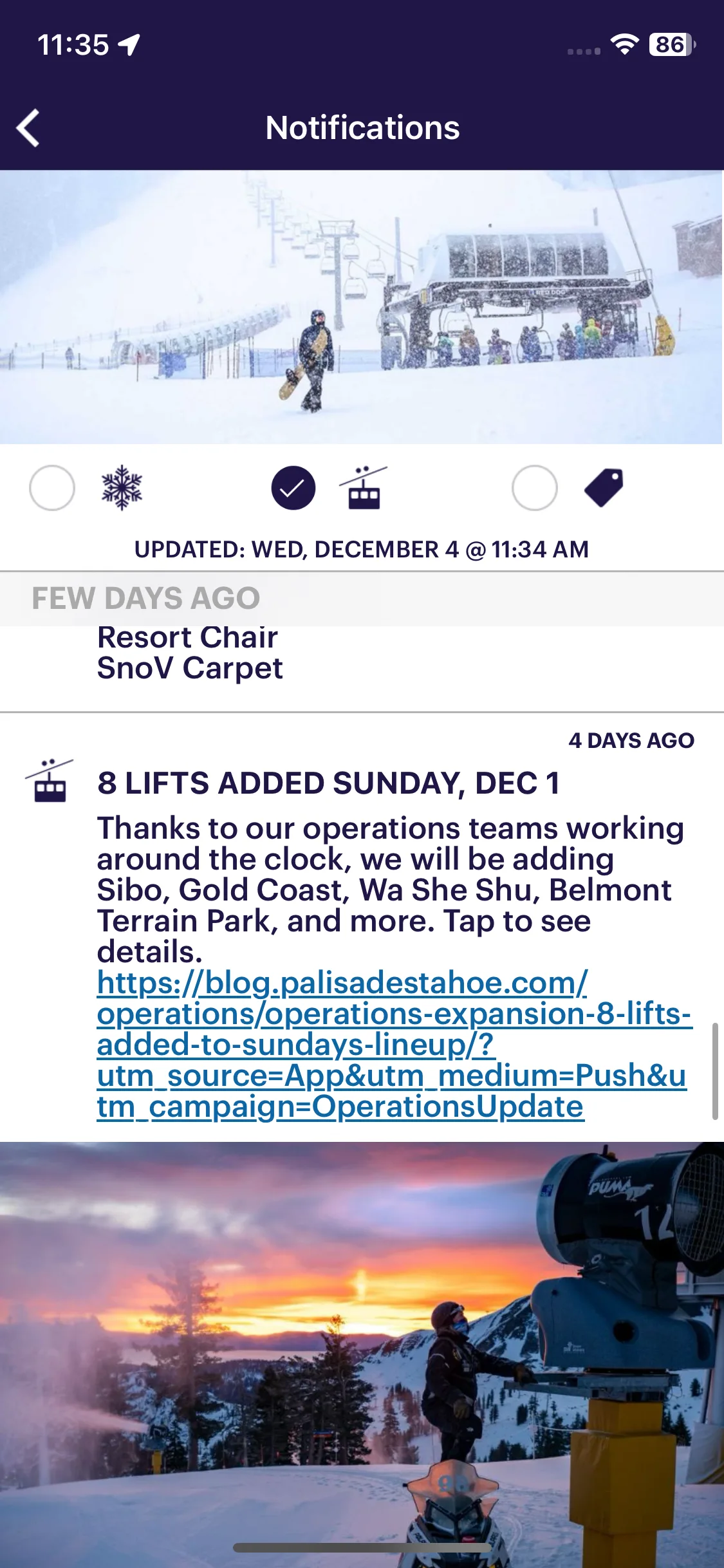Open the blog.palisadestahoe.com operations link
Image resolution: width=724 pixels, height=1568 pixels.
pos(394,1045)
